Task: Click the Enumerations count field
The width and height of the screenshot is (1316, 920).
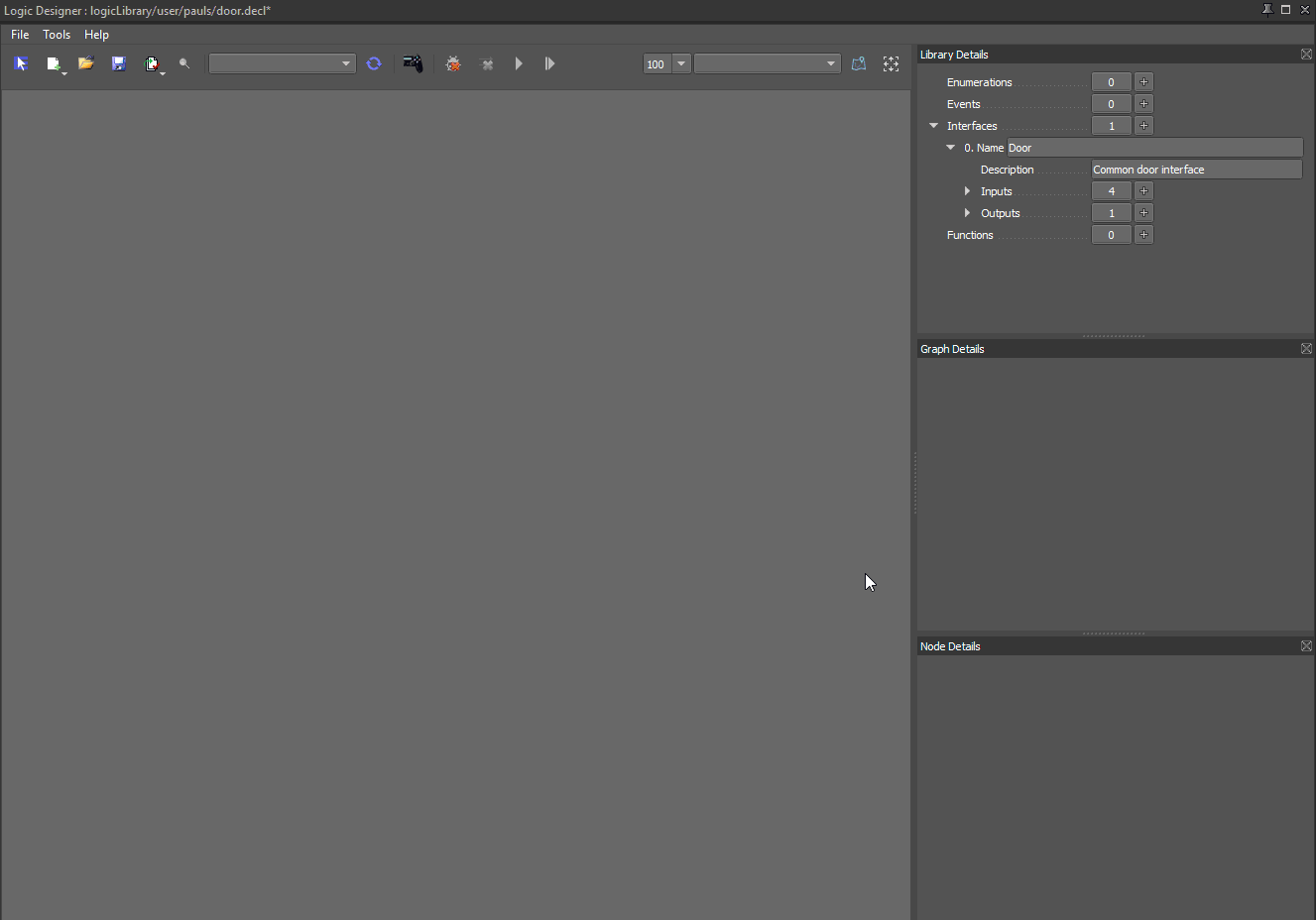Action: 1112,82
